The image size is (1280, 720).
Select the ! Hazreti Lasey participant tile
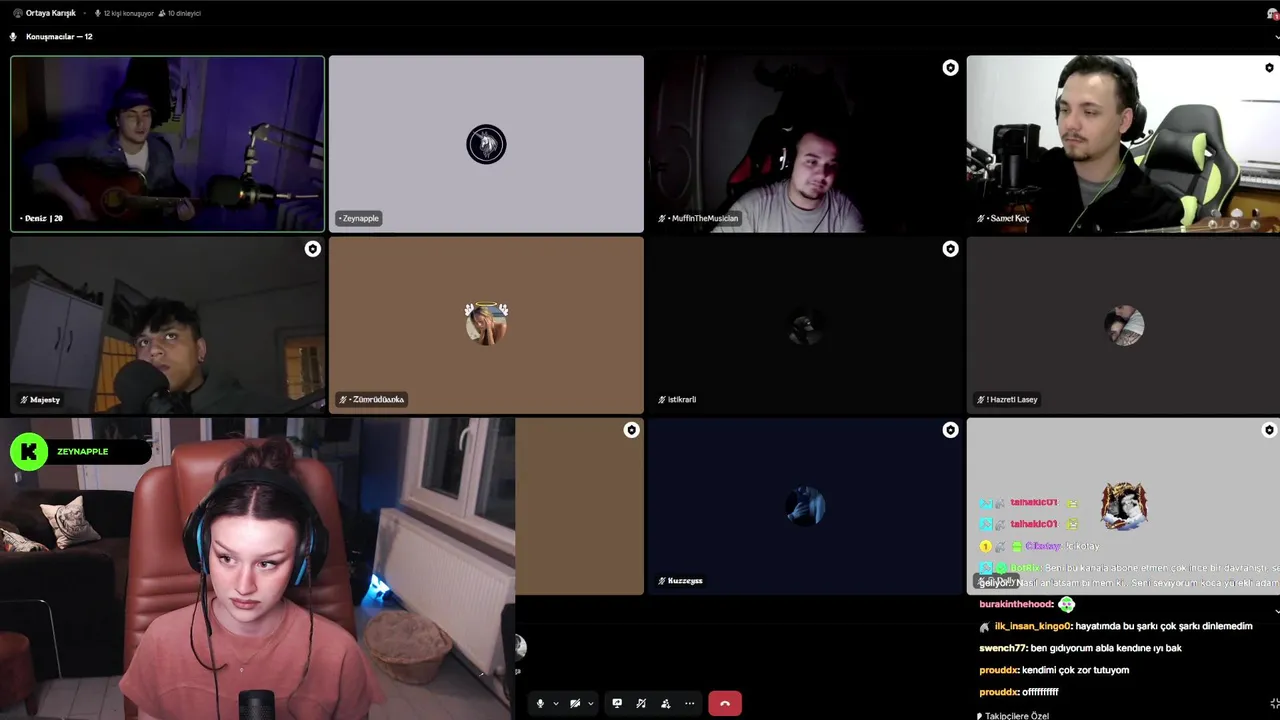[1123, 325]
